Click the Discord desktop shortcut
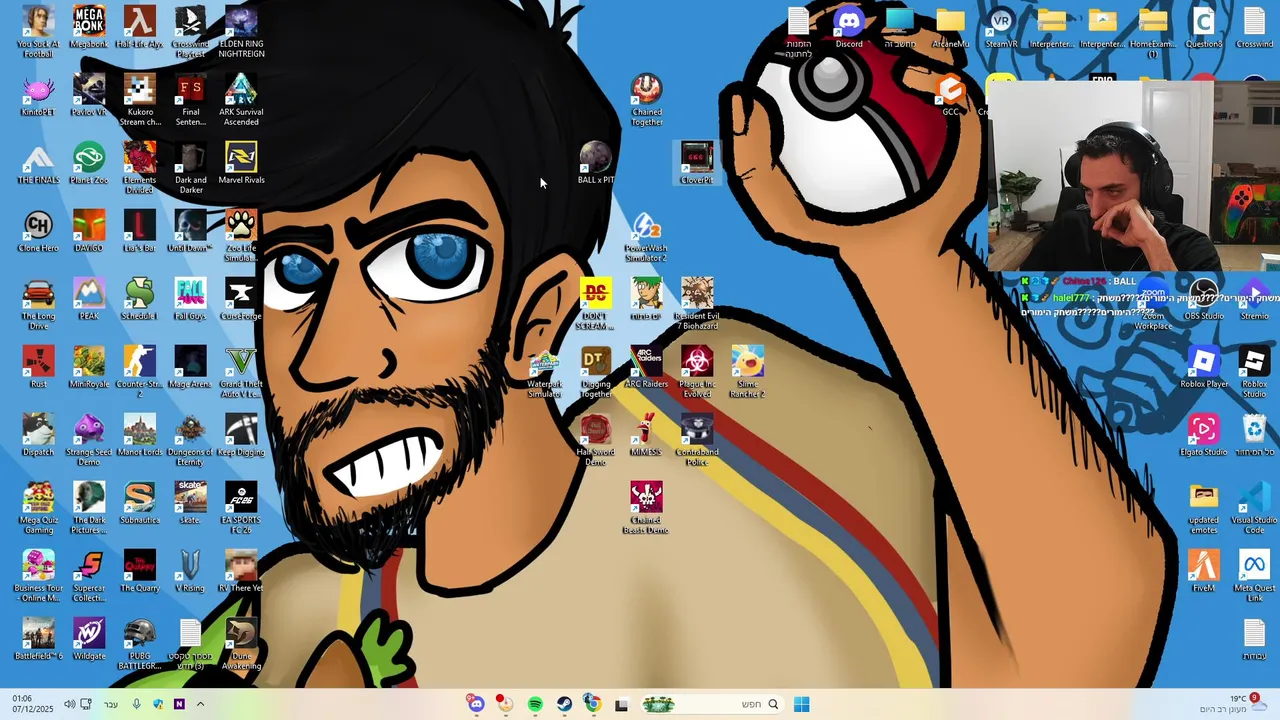The image size is (1280, 720). tap(849, 27)
